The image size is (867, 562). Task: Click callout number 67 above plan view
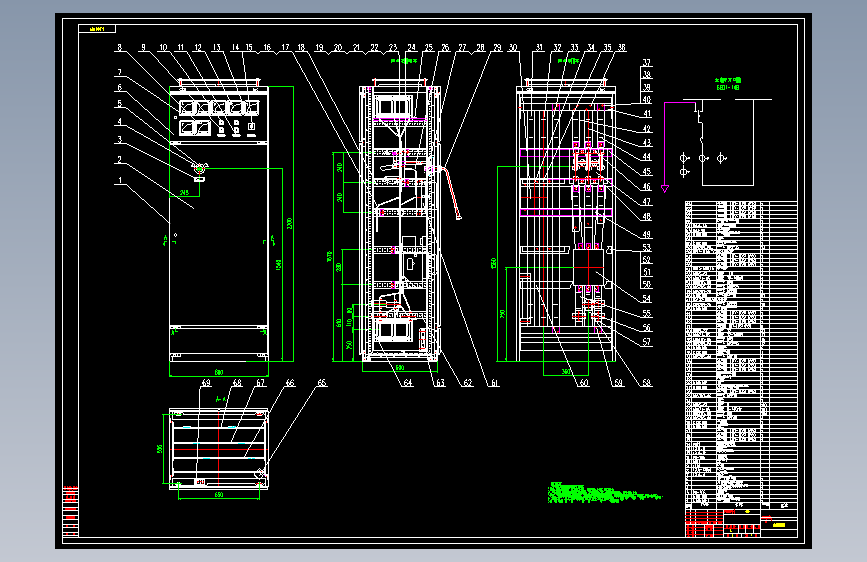260,383
